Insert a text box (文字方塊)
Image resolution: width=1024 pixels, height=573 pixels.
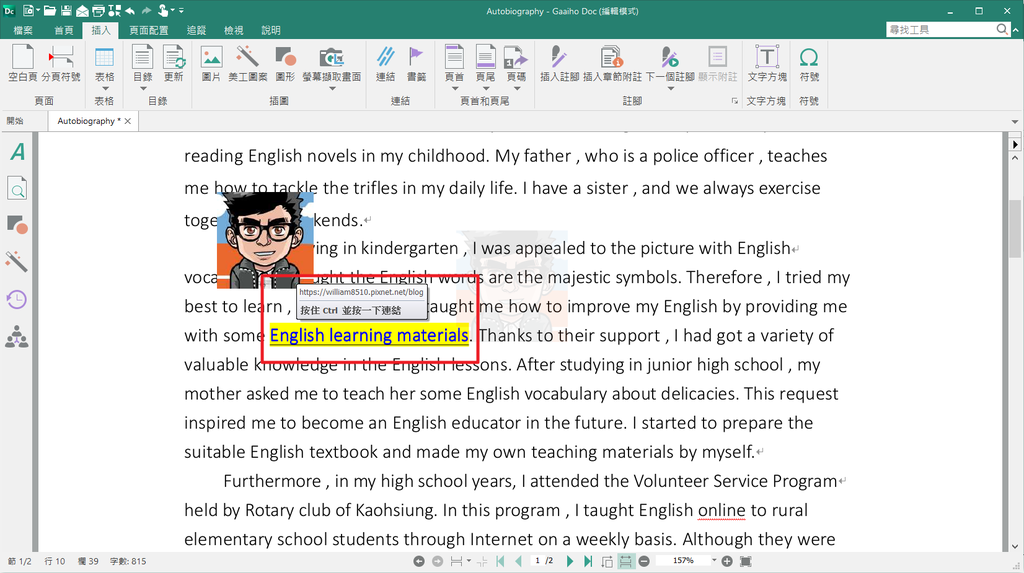tap(767, 62)
